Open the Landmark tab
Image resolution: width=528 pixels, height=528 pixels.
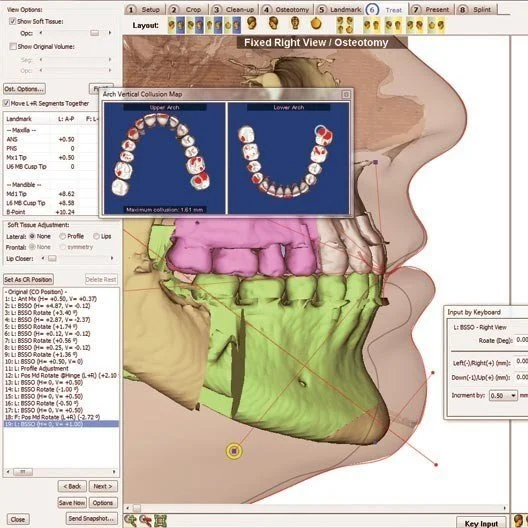(x=339, y=9)
